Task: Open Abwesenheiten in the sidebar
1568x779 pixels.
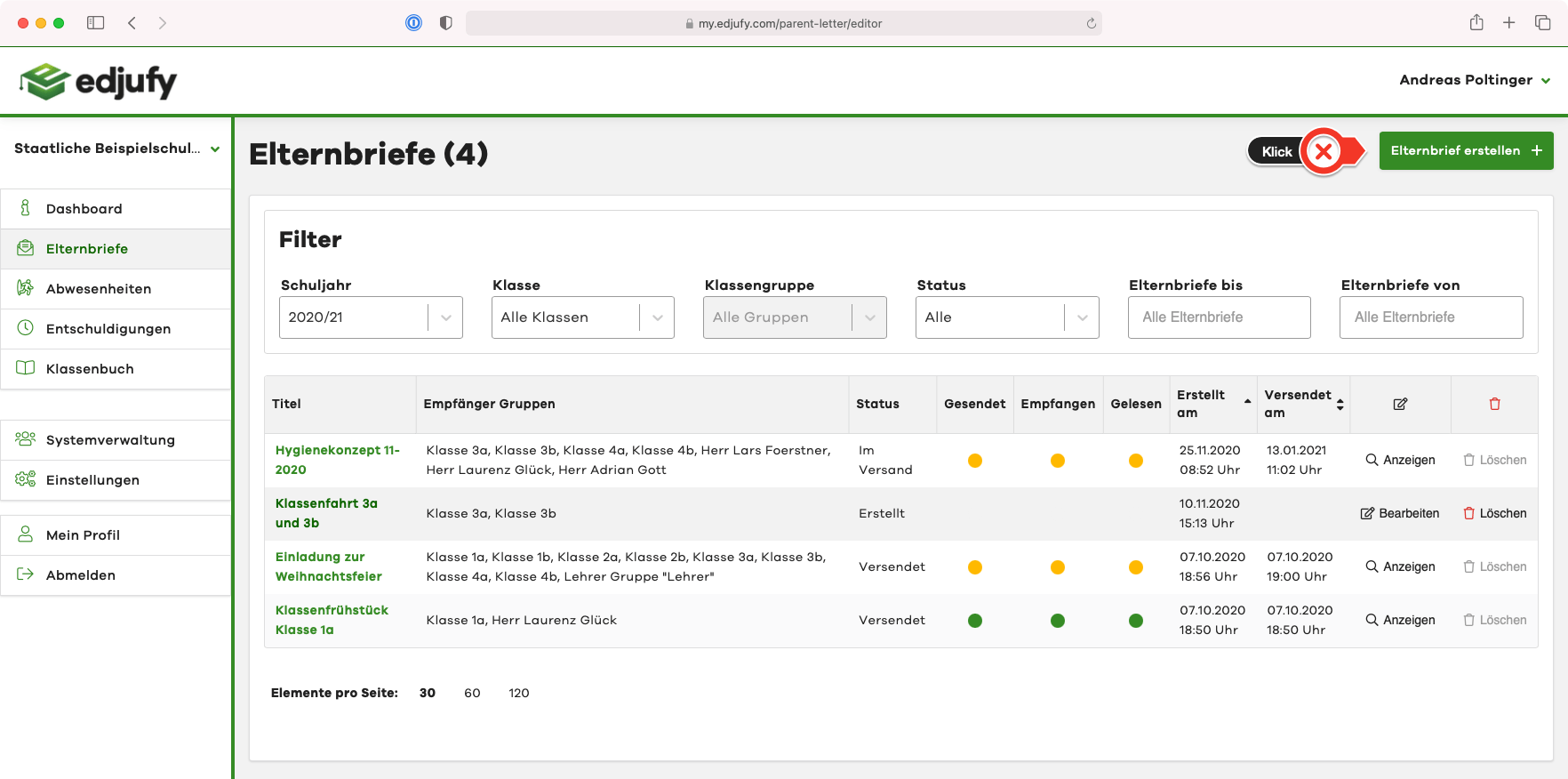Action: tap(99, 289)
